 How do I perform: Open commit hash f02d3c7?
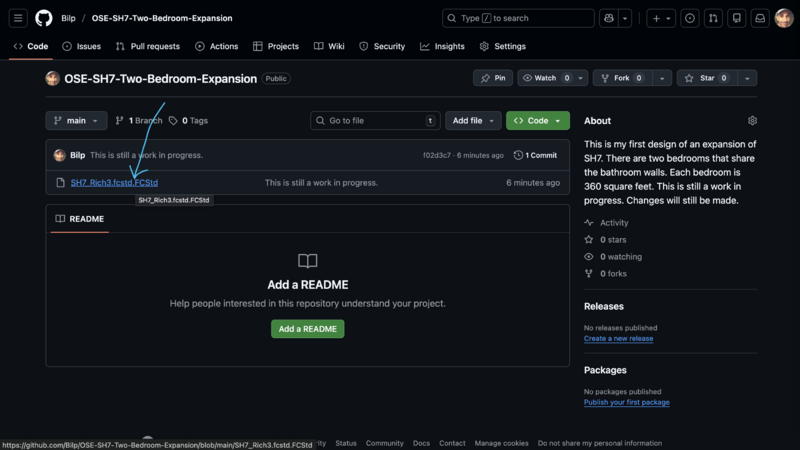[437, 155]
